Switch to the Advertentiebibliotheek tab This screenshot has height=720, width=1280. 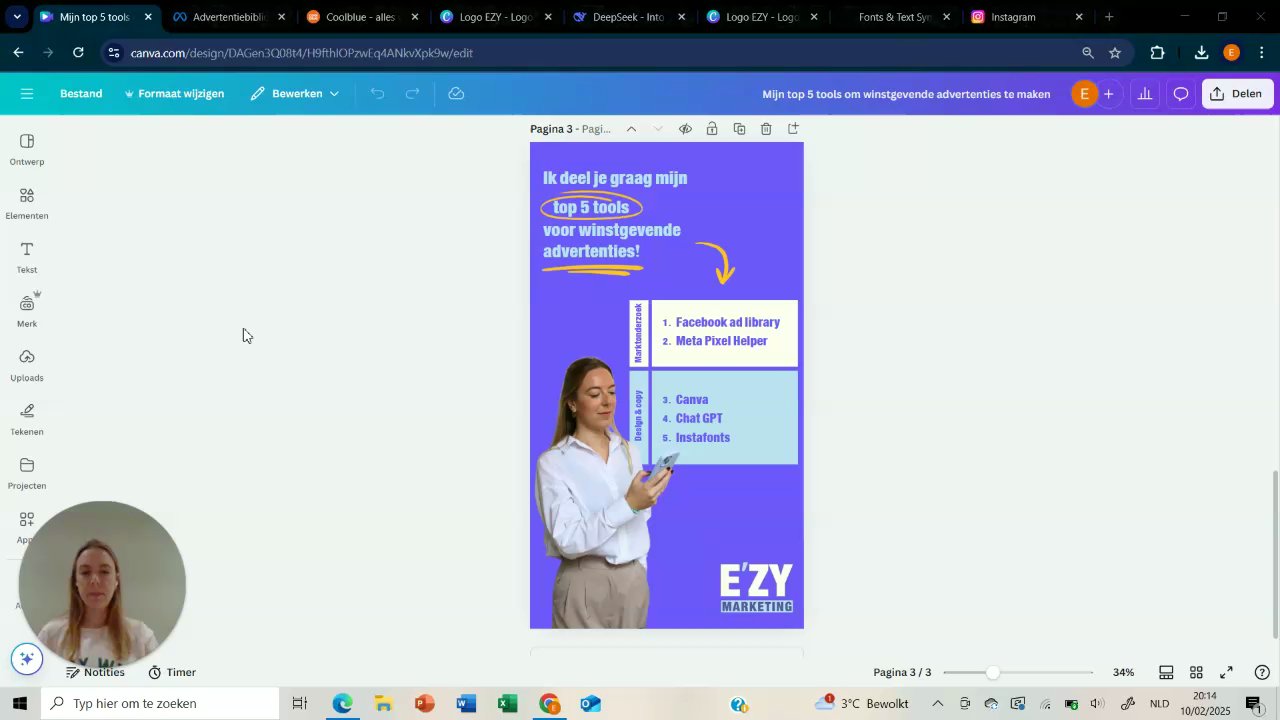[x=229, y=17]
